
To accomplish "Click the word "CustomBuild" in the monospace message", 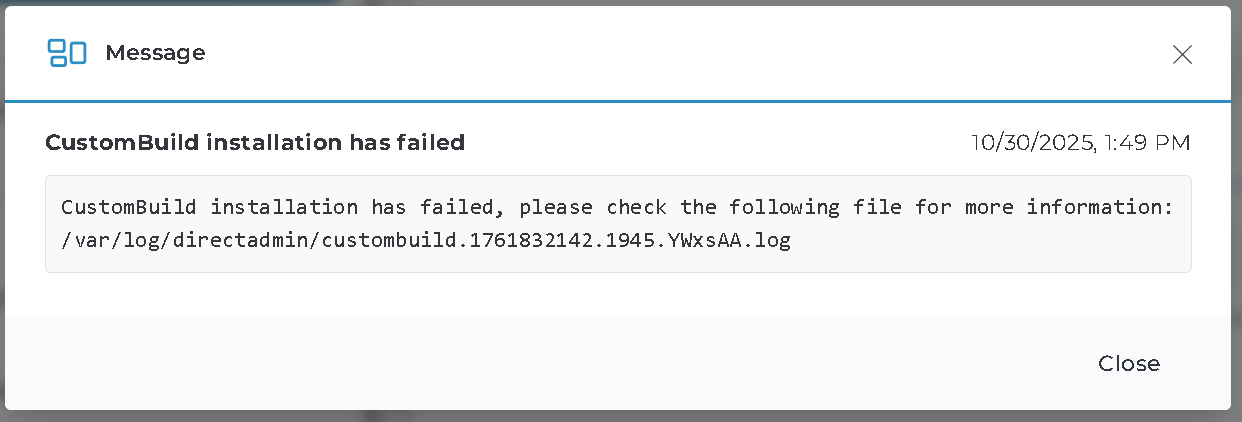I will [x=129, y=208].
